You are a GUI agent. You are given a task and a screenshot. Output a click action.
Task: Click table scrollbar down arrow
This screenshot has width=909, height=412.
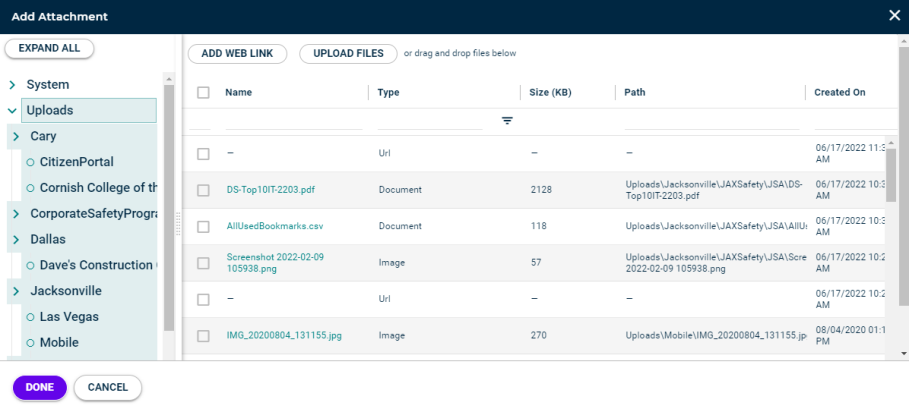[903, 353]
